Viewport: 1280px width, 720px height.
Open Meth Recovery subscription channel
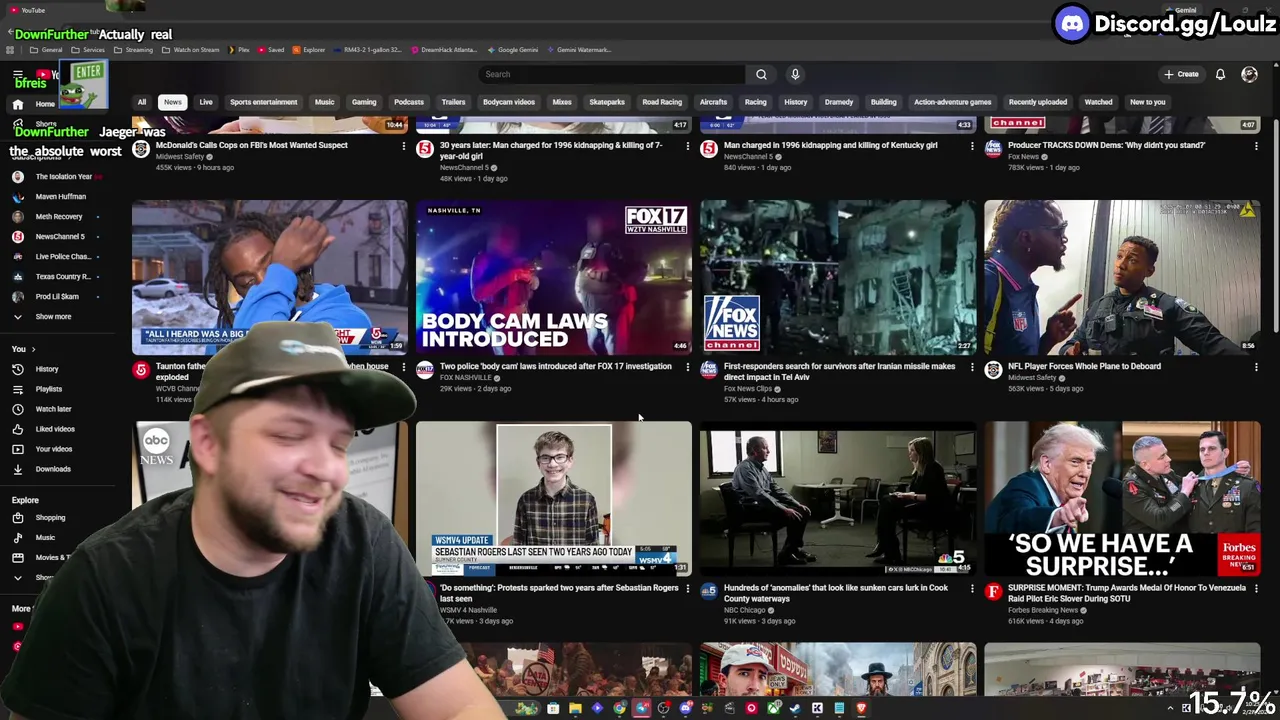pyautogui.click(x=59, y=217)
